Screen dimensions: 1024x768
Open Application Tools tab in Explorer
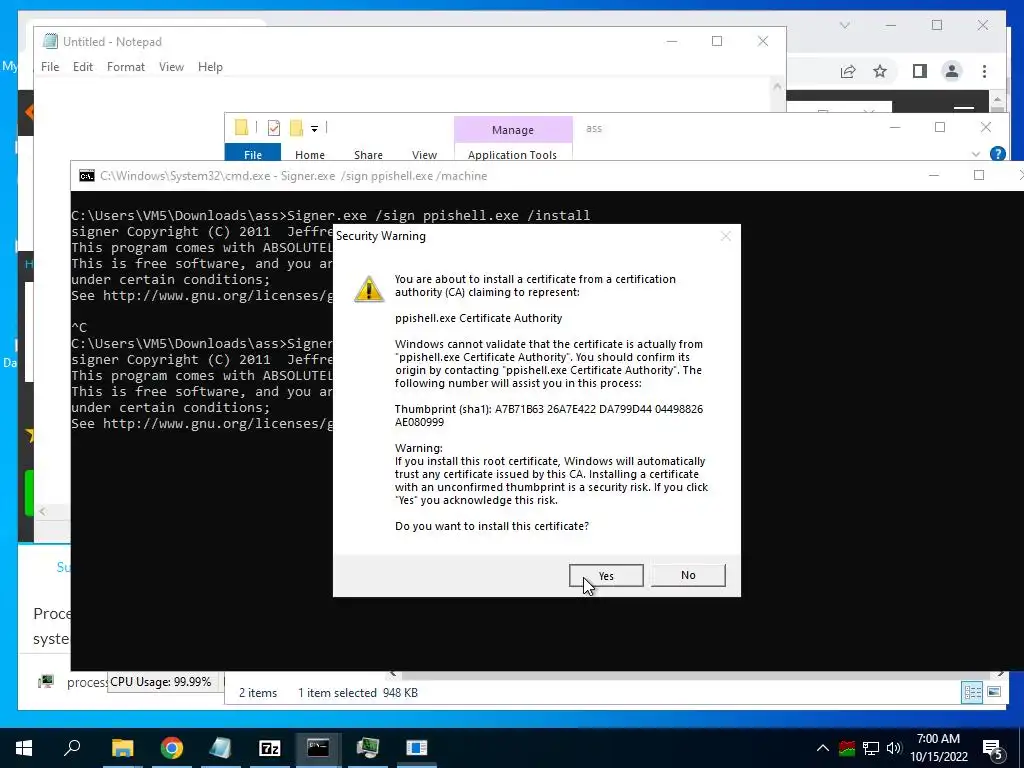(x=513, y=155)
